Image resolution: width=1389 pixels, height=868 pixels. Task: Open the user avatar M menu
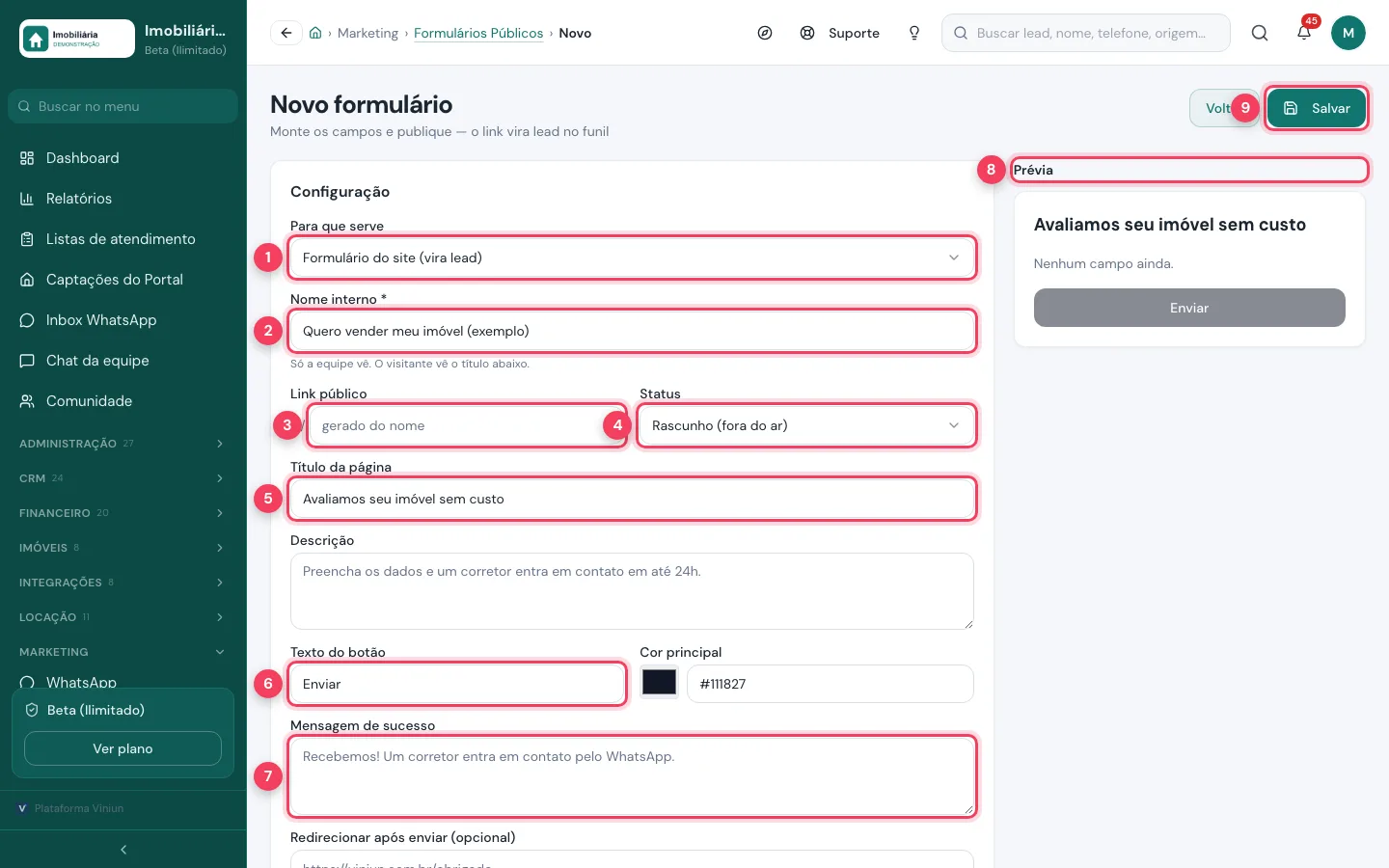[1348, 33]
